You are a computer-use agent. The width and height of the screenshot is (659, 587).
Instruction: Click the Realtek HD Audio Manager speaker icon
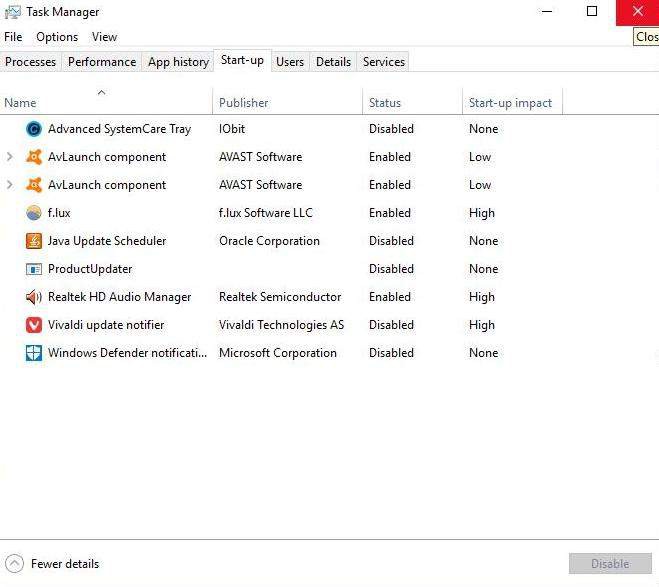pyautogui.click(x=34, y=297)
